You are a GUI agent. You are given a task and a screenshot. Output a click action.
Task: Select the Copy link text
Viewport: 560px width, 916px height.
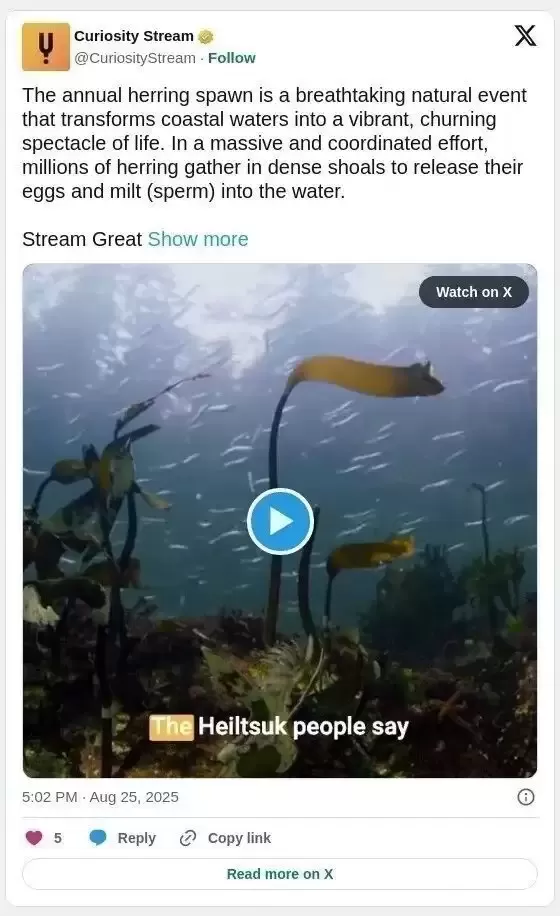tap(239, 838)
